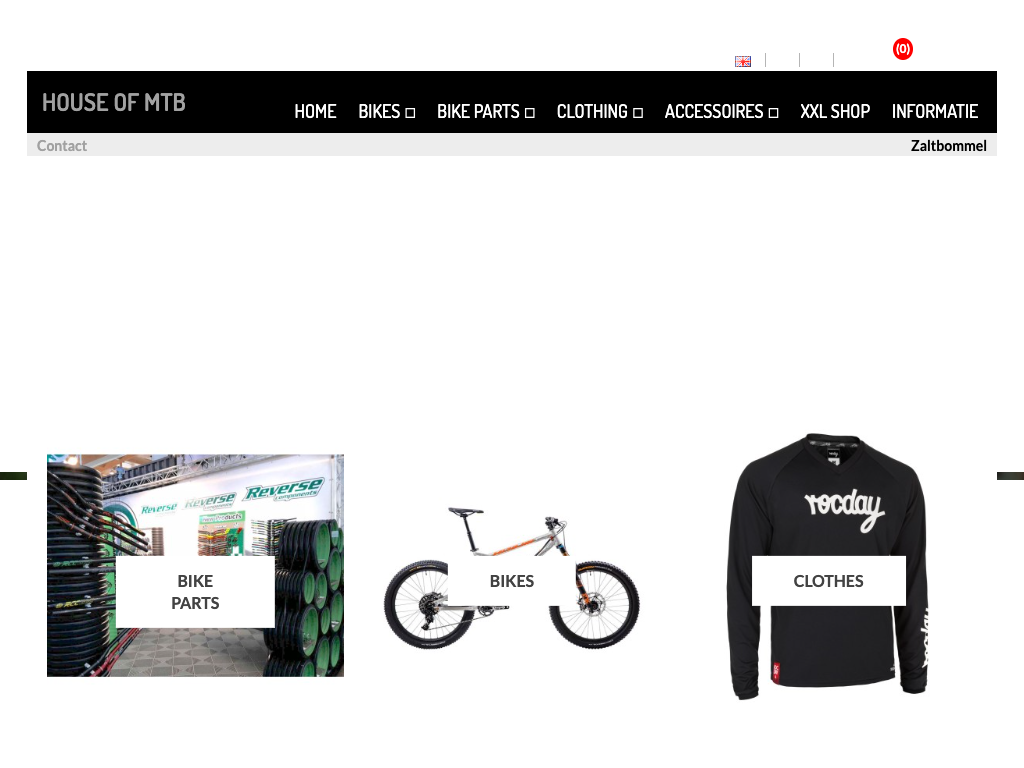The width and height of the screenshot is (1024, 768).
Task: Open the red cart counter badge
Action: (903, 49)
